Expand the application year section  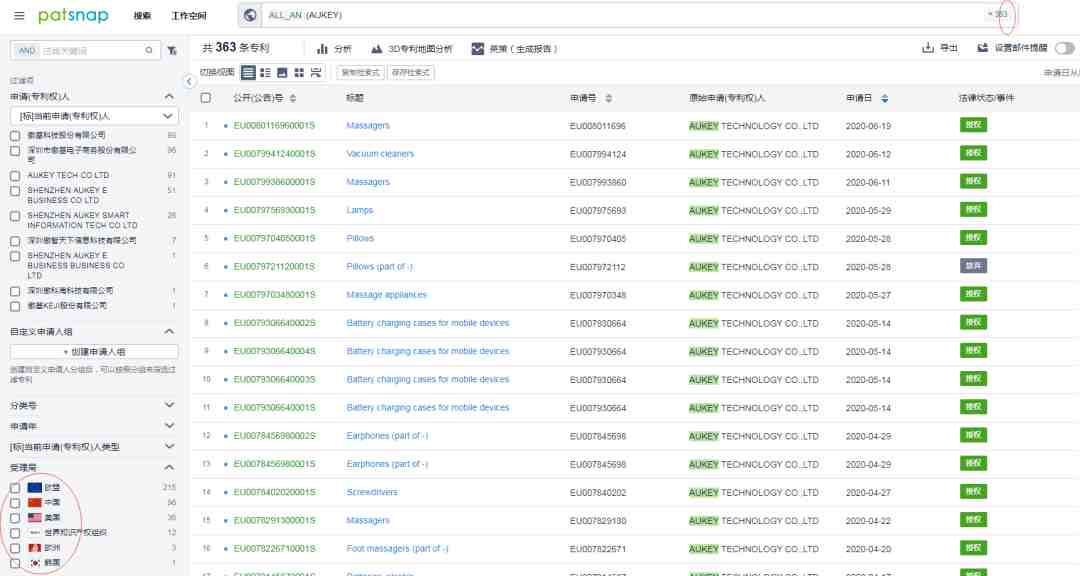[169, 426]
